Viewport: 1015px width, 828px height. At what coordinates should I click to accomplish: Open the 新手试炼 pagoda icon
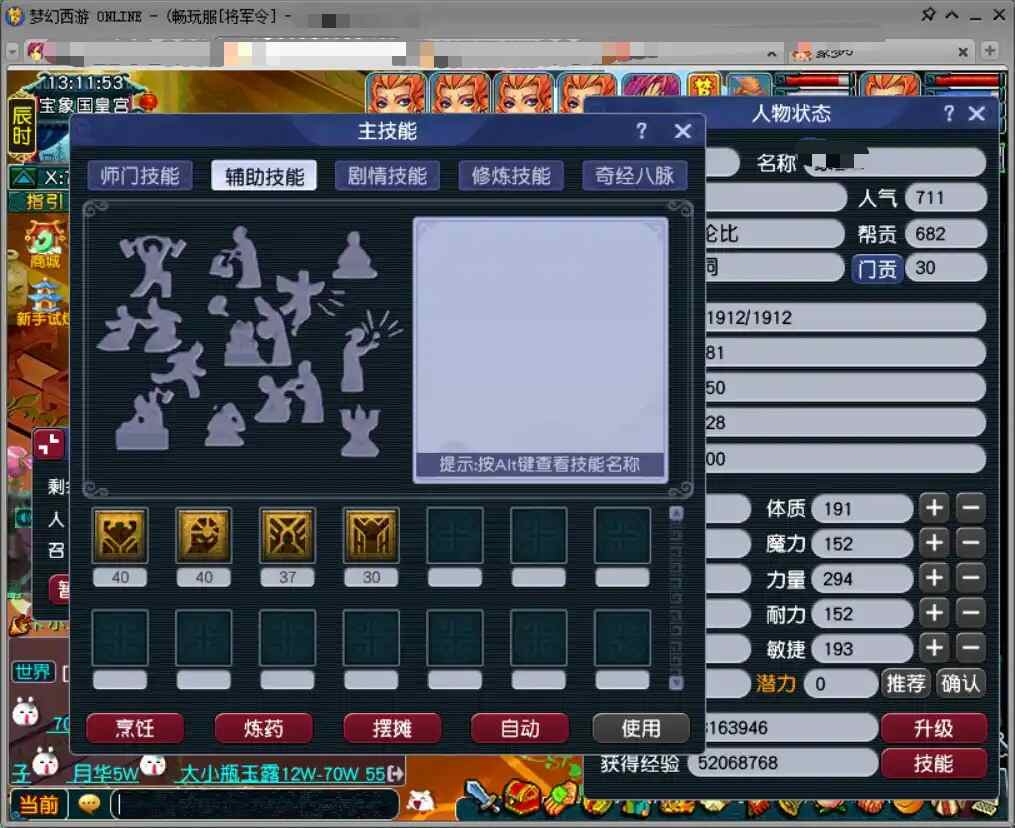pyautogui.click(x=44, y=302)
